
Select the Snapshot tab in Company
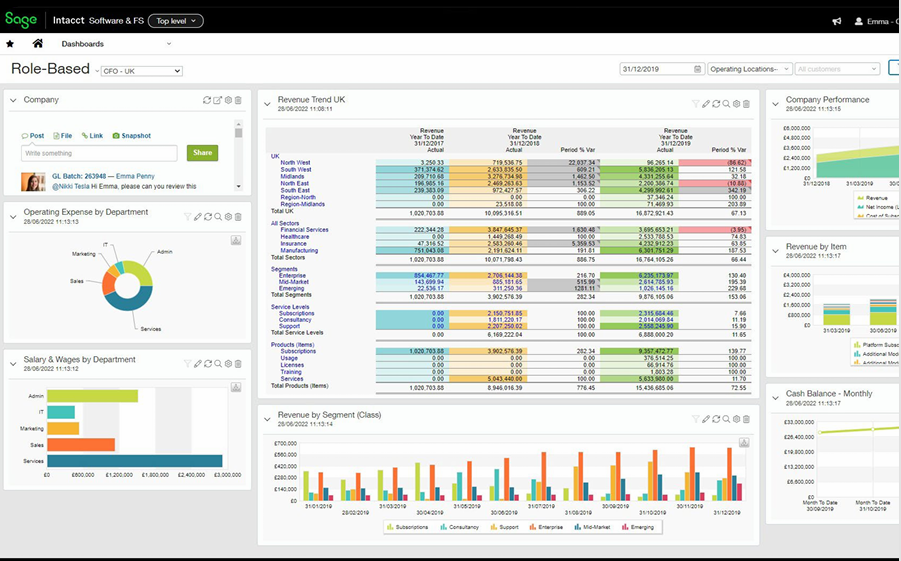pos(132,136)
